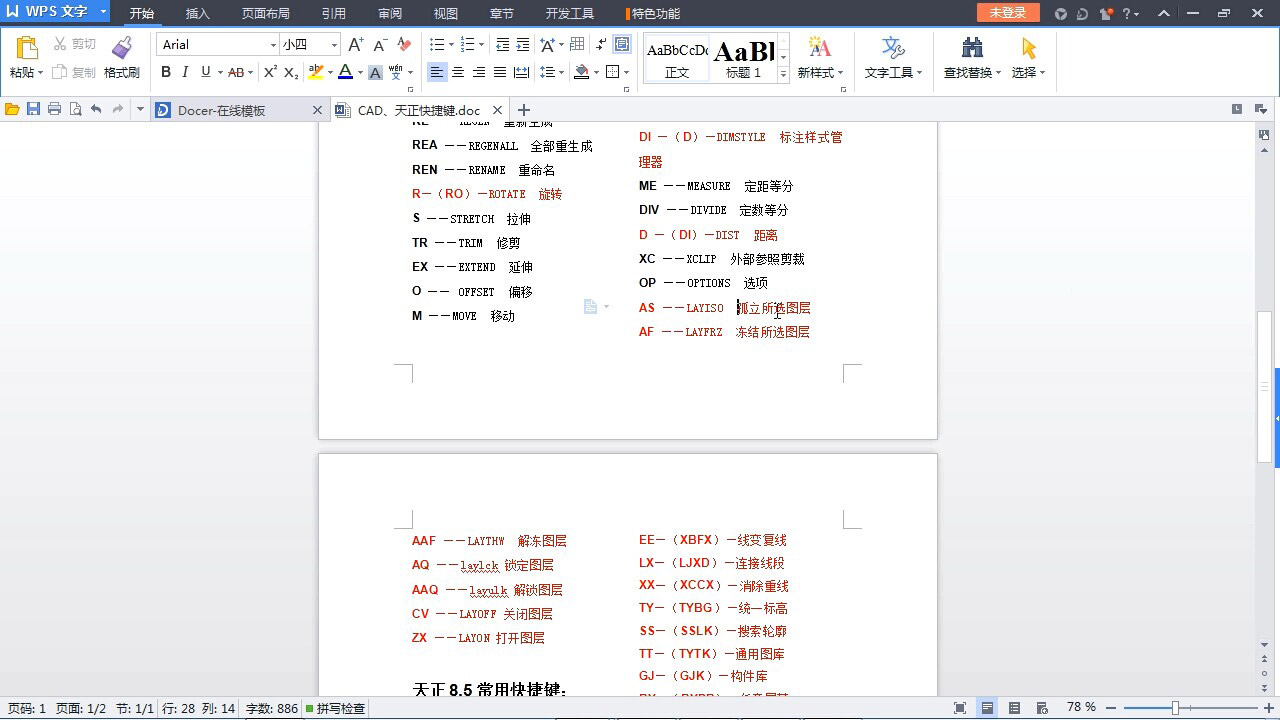Click the 未登录 login button
Image resolution: width=1280 pixels, height=720 pixels.
click(x=1008, y=13)
